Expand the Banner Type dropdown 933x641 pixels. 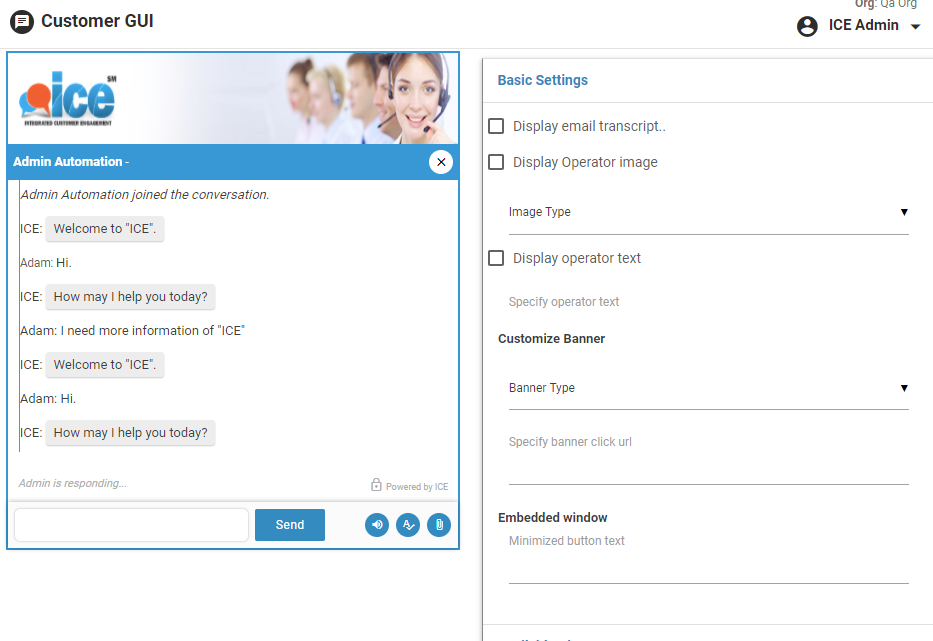708,388
